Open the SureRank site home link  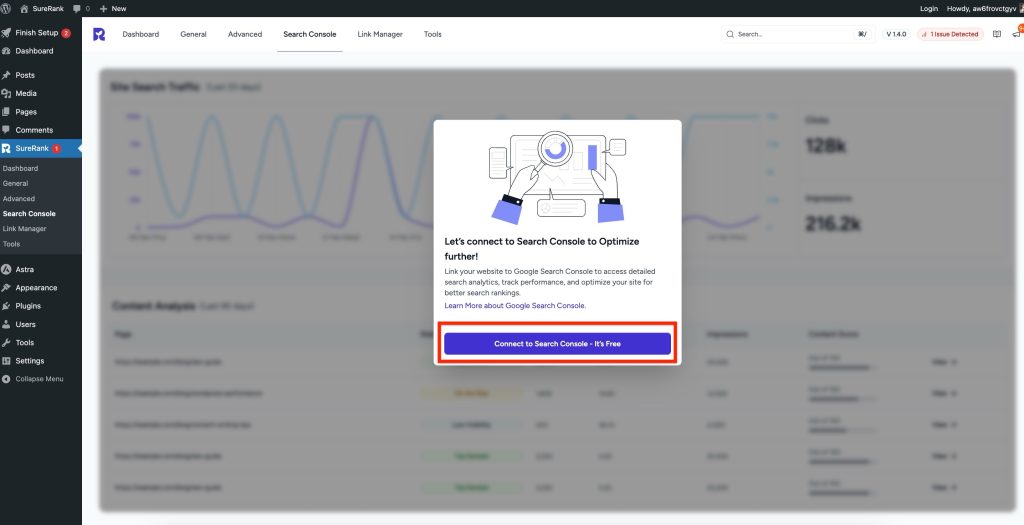(x=42, y=8)
